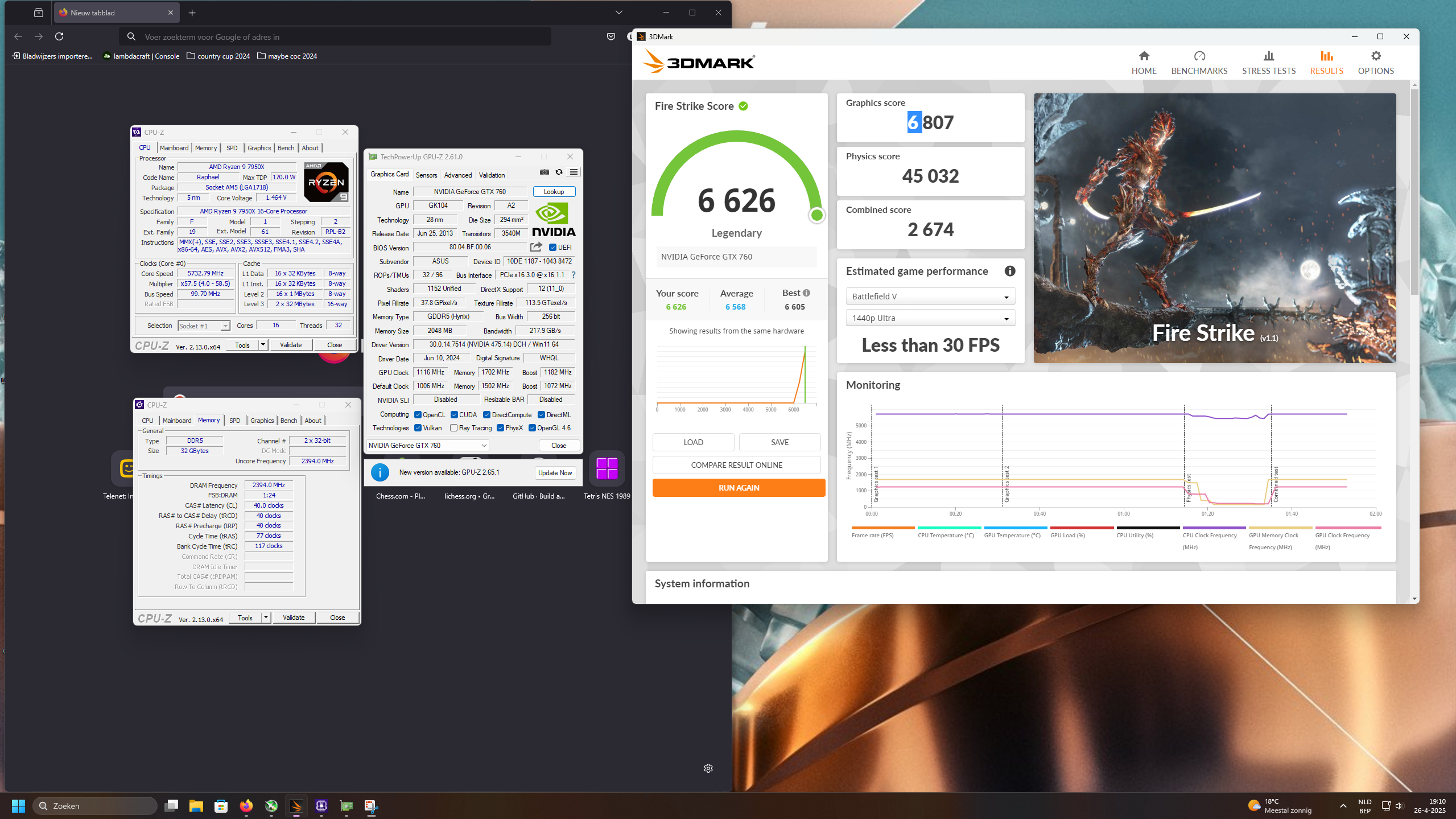Open the Advanced tab in GPU-Z
1456x819 pixels.
[x=458, y=175]
